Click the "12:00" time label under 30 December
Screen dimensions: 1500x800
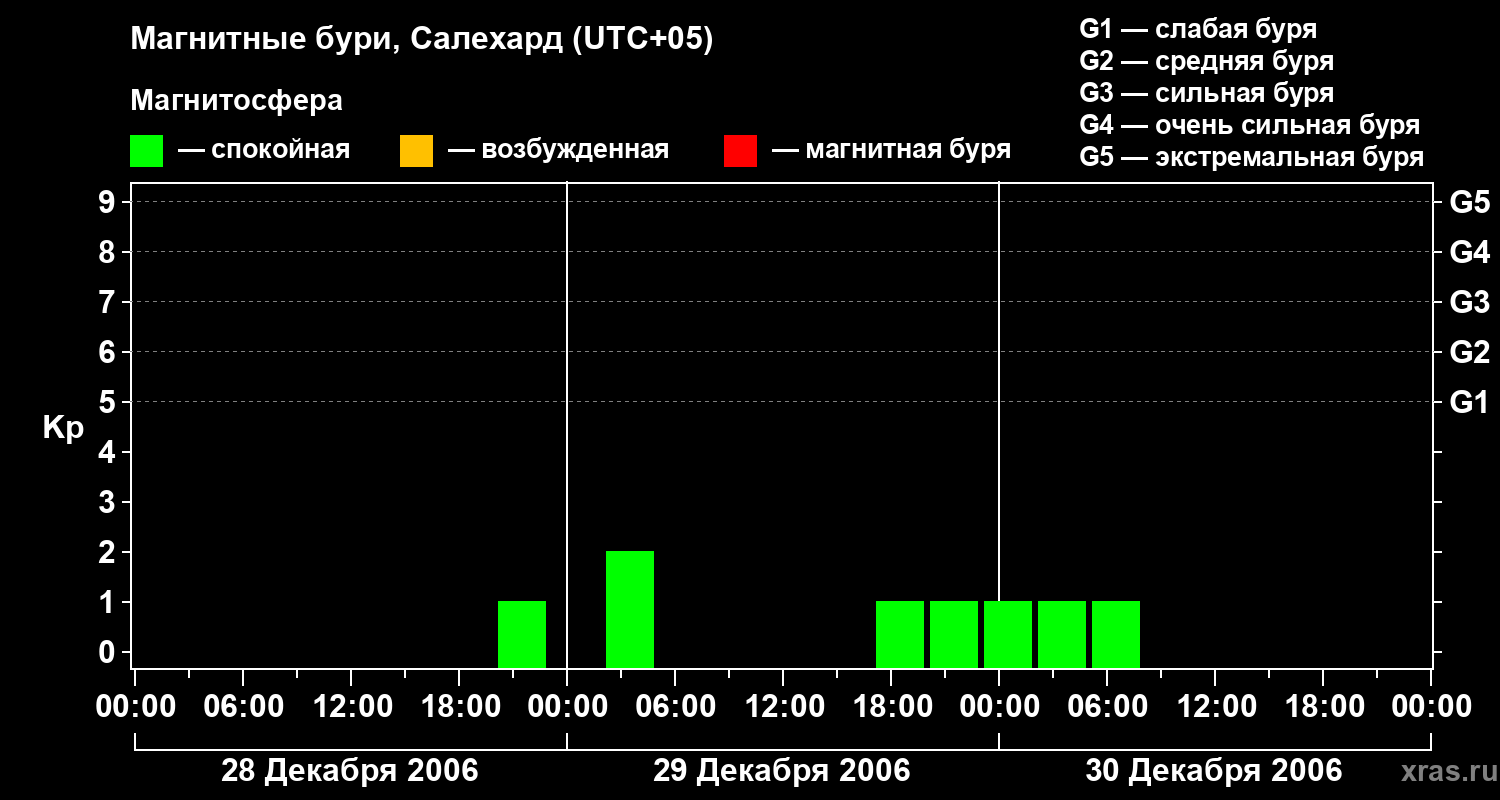coord(1215,707)
